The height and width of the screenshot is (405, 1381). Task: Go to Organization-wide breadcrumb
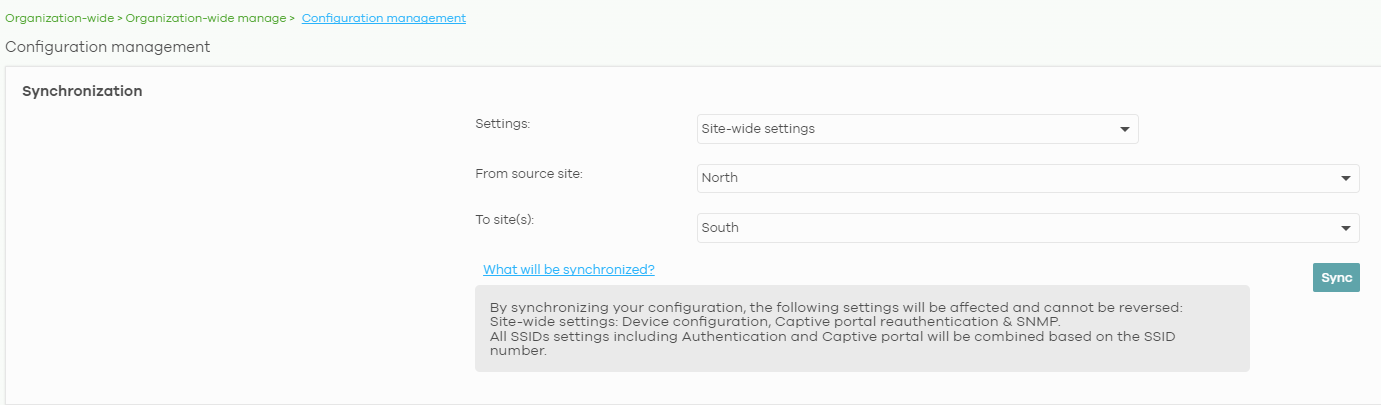pos(60,18)
